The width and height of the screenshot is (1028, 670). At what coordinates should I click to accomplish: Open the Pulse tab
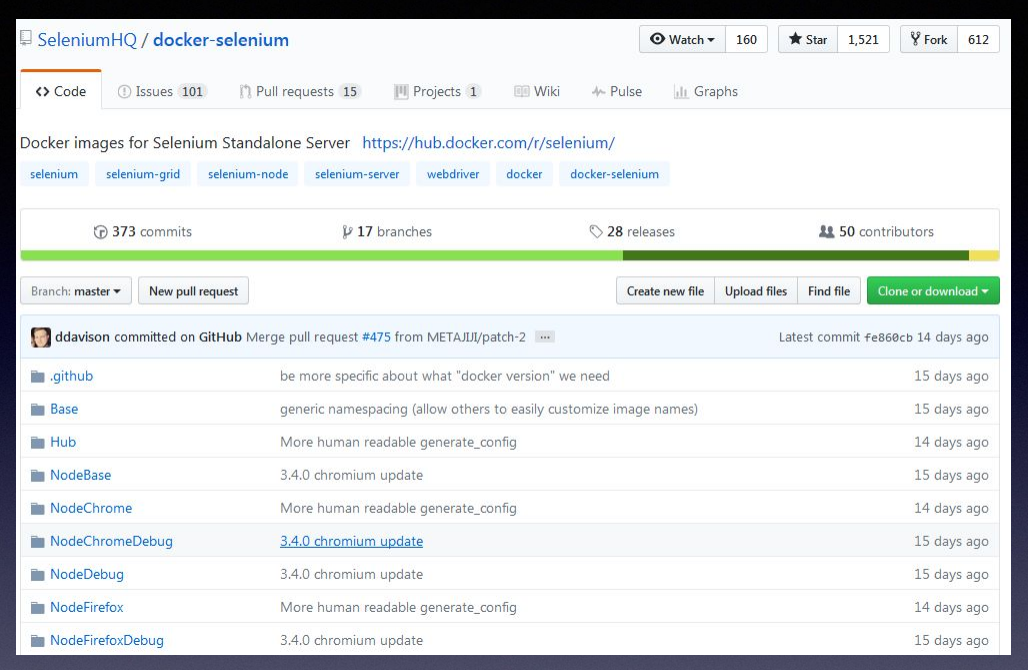[616, 91]
